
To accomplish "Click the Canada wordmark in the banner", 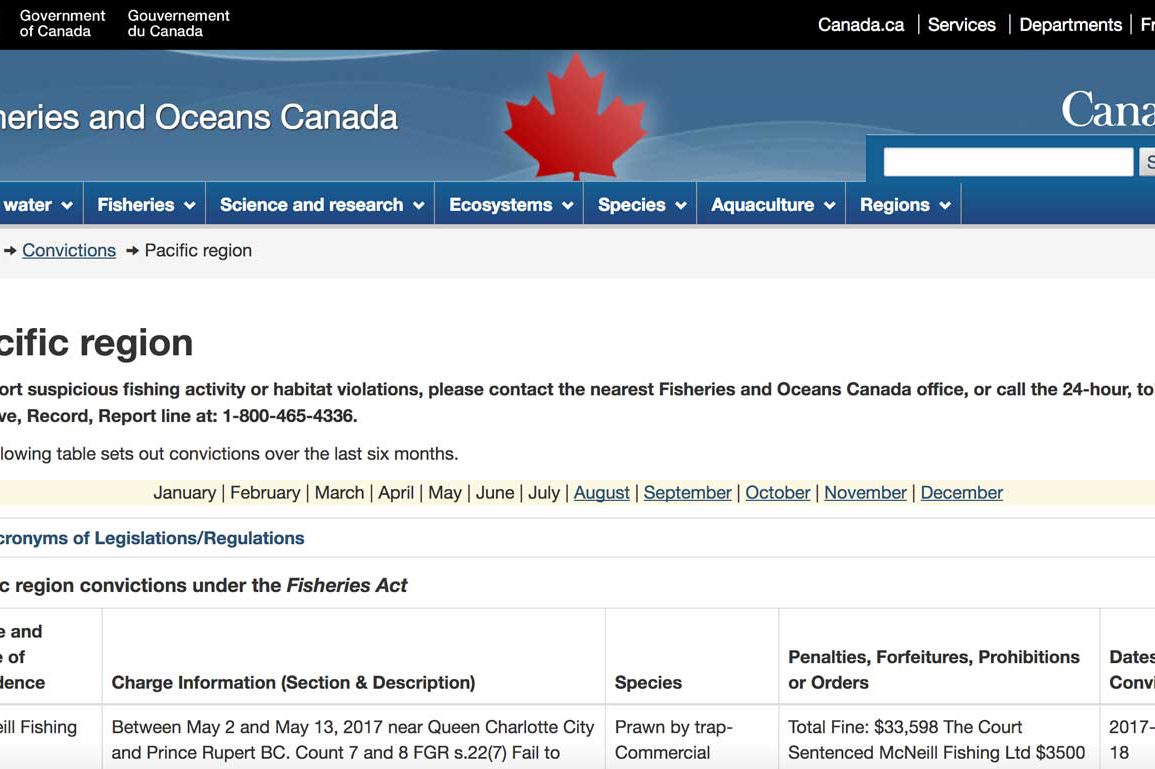I will click(1108, 110).
